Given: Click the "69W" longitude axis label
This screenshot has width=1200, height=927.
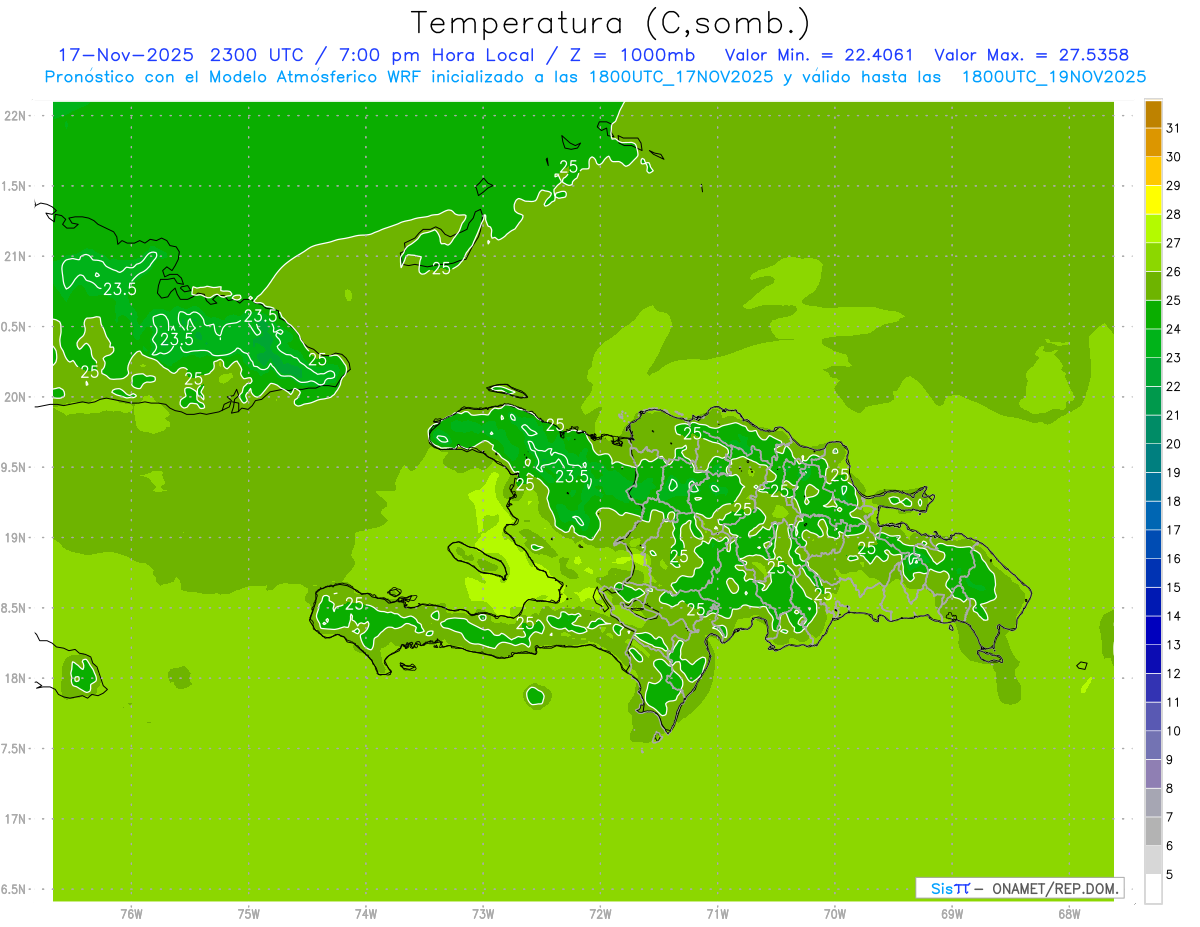Looking at the screenshot, I should pos(952,913).
